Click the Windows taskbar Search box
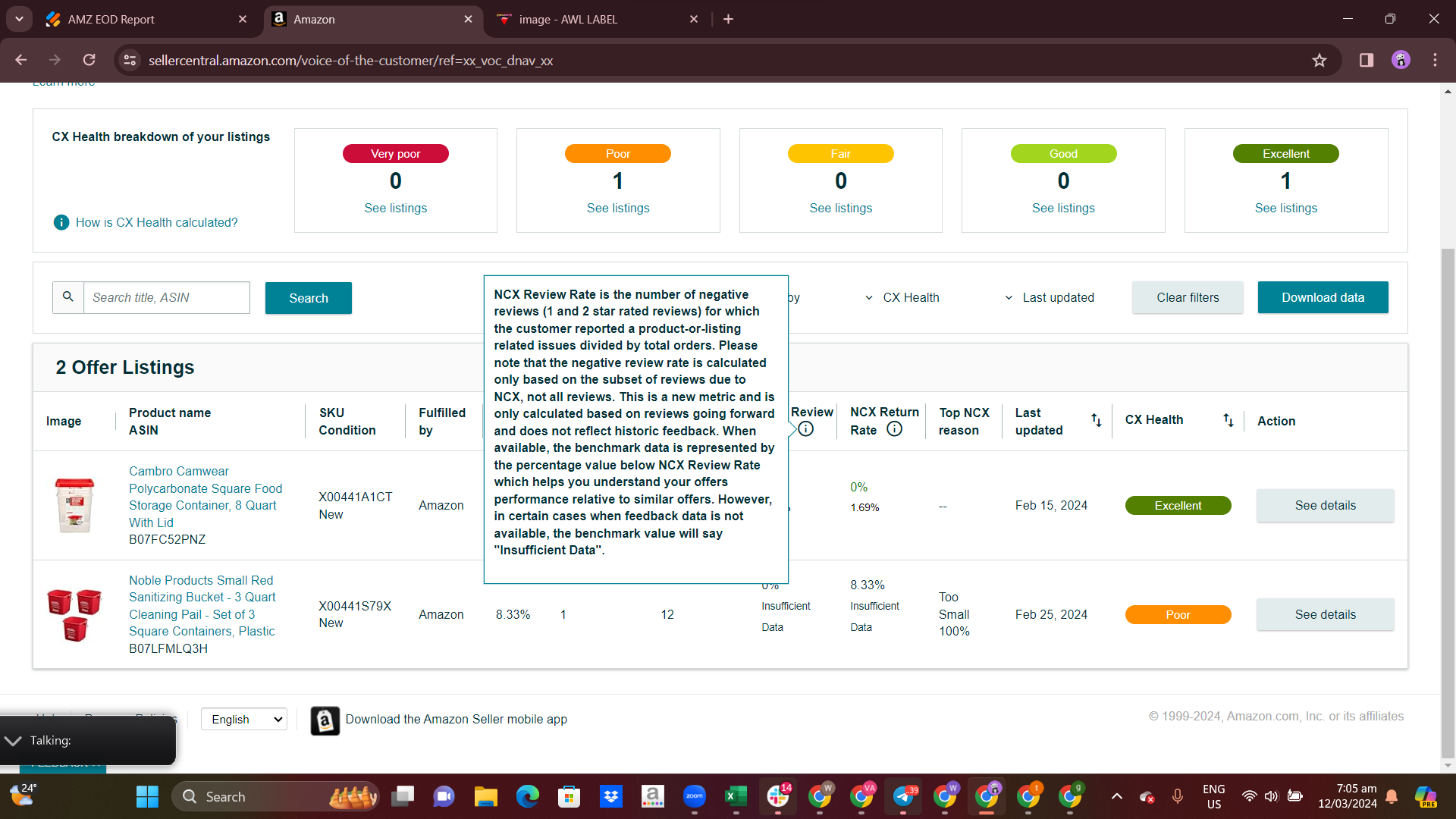The image size is (1456, 819). click(x=276, y=796)
